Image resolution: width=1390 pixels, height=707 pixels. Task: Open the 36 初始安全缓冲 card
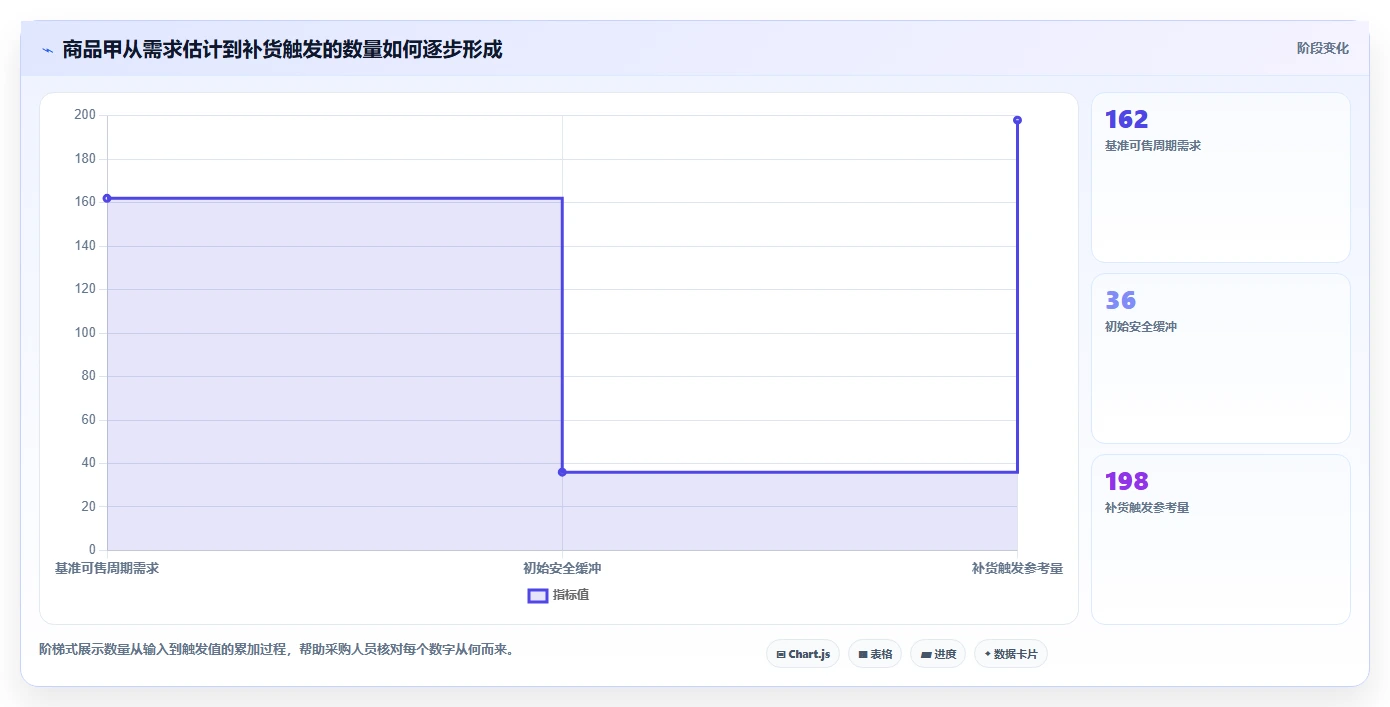coord(1220,358)
